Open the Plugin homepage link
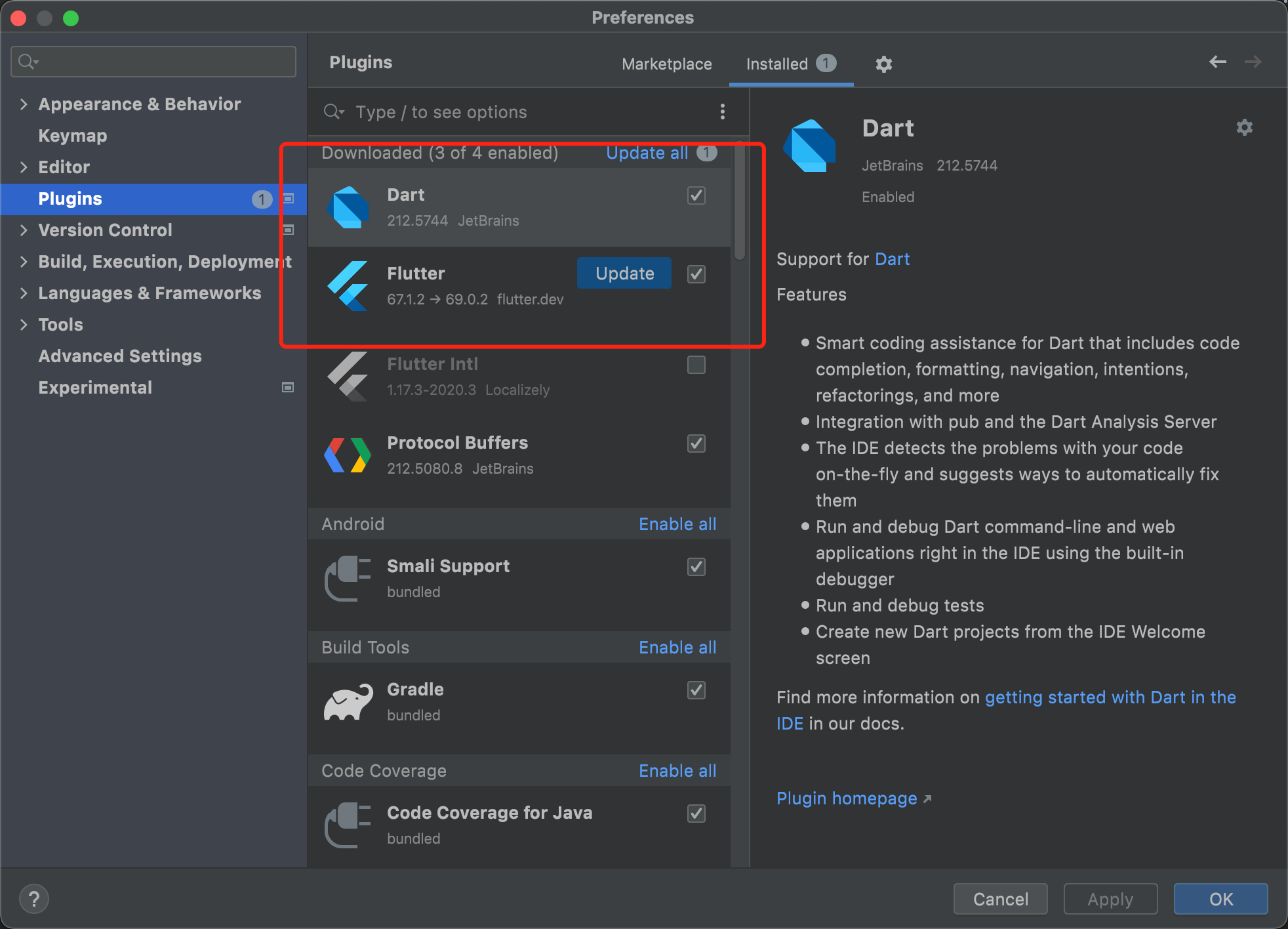The width and height of the screenshot is (1288, 929). [x=847, y=798]
